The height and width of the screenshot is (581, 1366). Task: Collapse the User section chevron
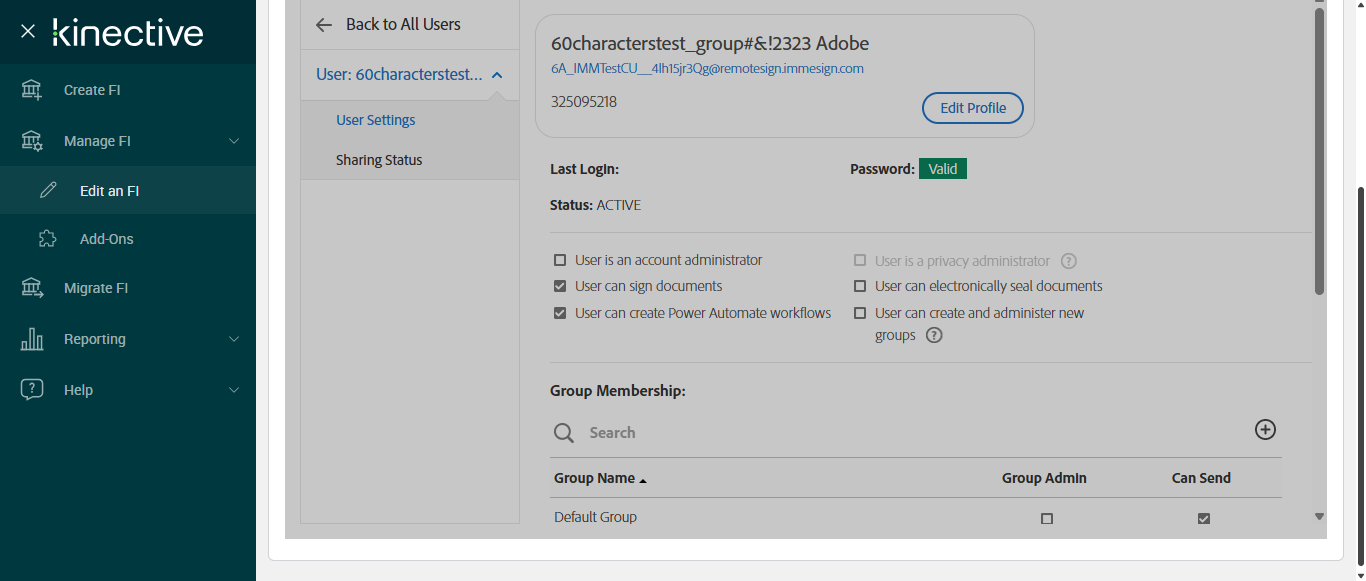click(497, 75)
